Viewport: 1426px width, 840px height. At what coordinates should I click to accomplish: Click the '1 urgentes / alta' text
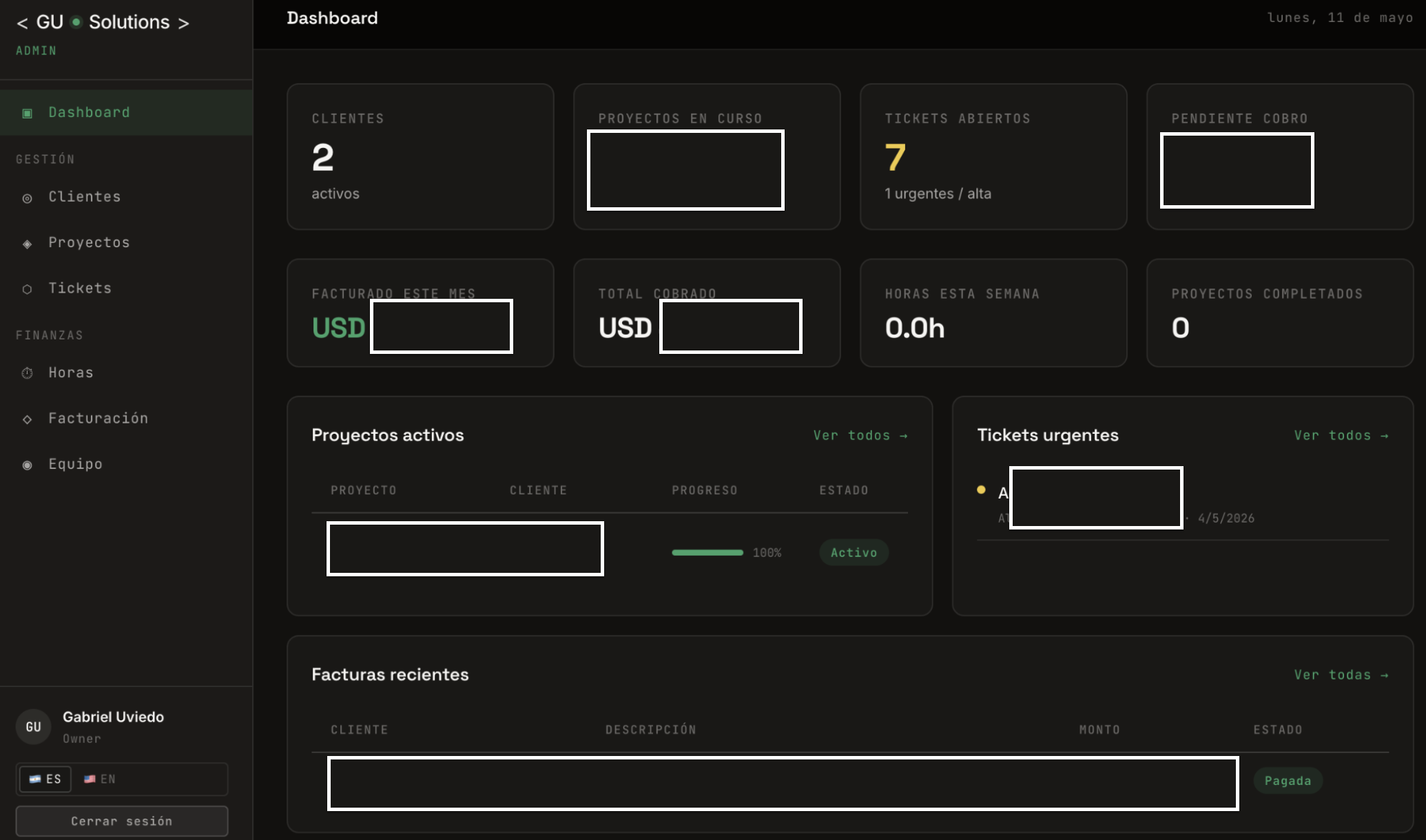tap(938, 193)
